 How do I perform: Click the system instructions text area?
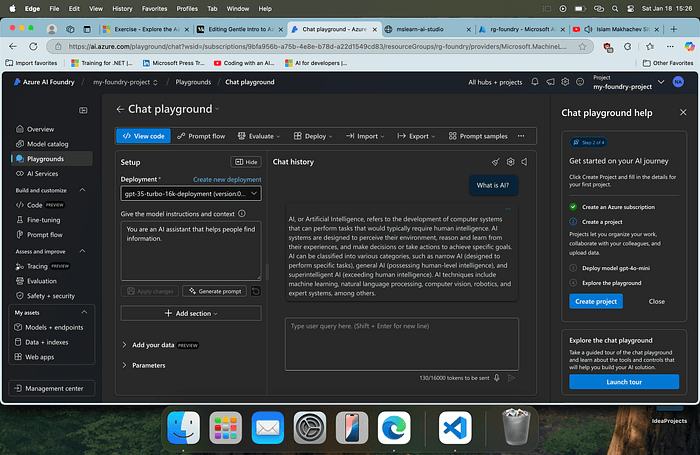click(191, 251)
